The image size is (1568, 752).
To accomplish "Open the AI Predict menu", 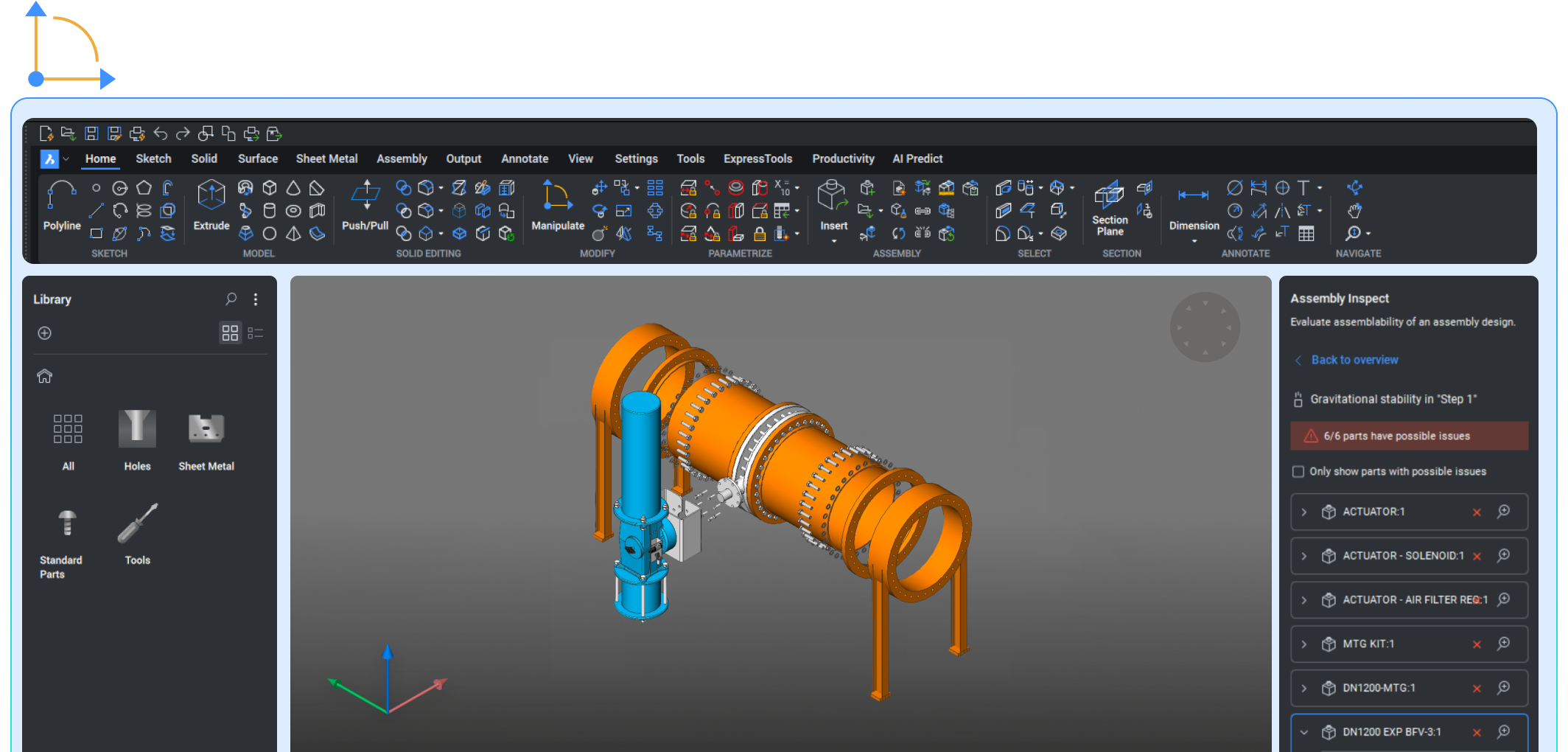I will (x=917, y=159).
